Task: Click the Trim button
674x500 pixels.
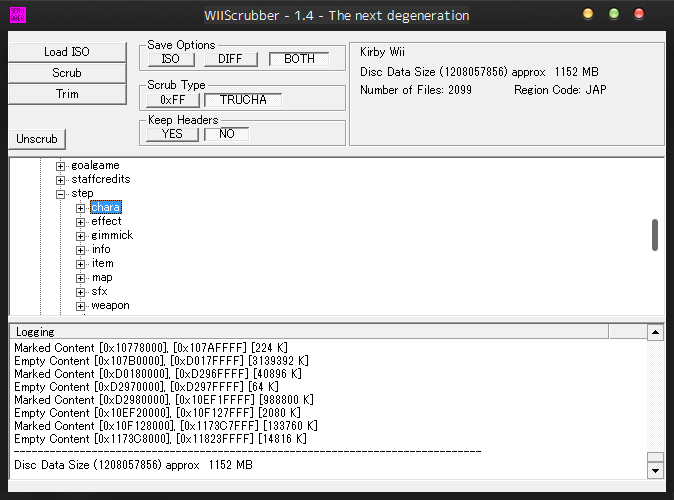Action: (67, 94)
